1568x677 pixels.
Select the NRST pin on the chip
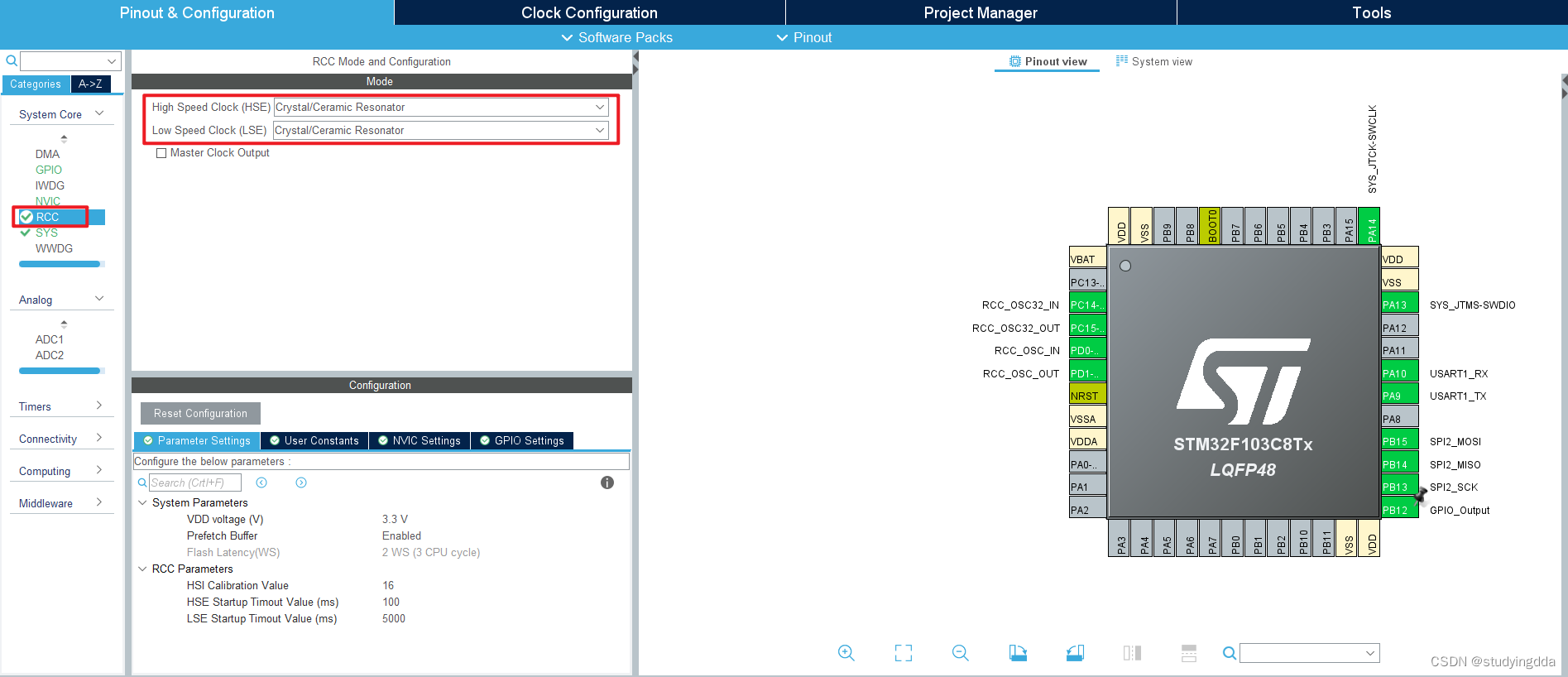(x=1088, y=396)
